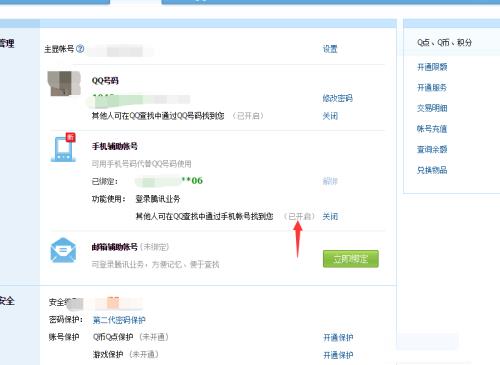The image size is (500, 365).
Task: Open 兑换物品 in the side panel
Action: tap(432, 170)
